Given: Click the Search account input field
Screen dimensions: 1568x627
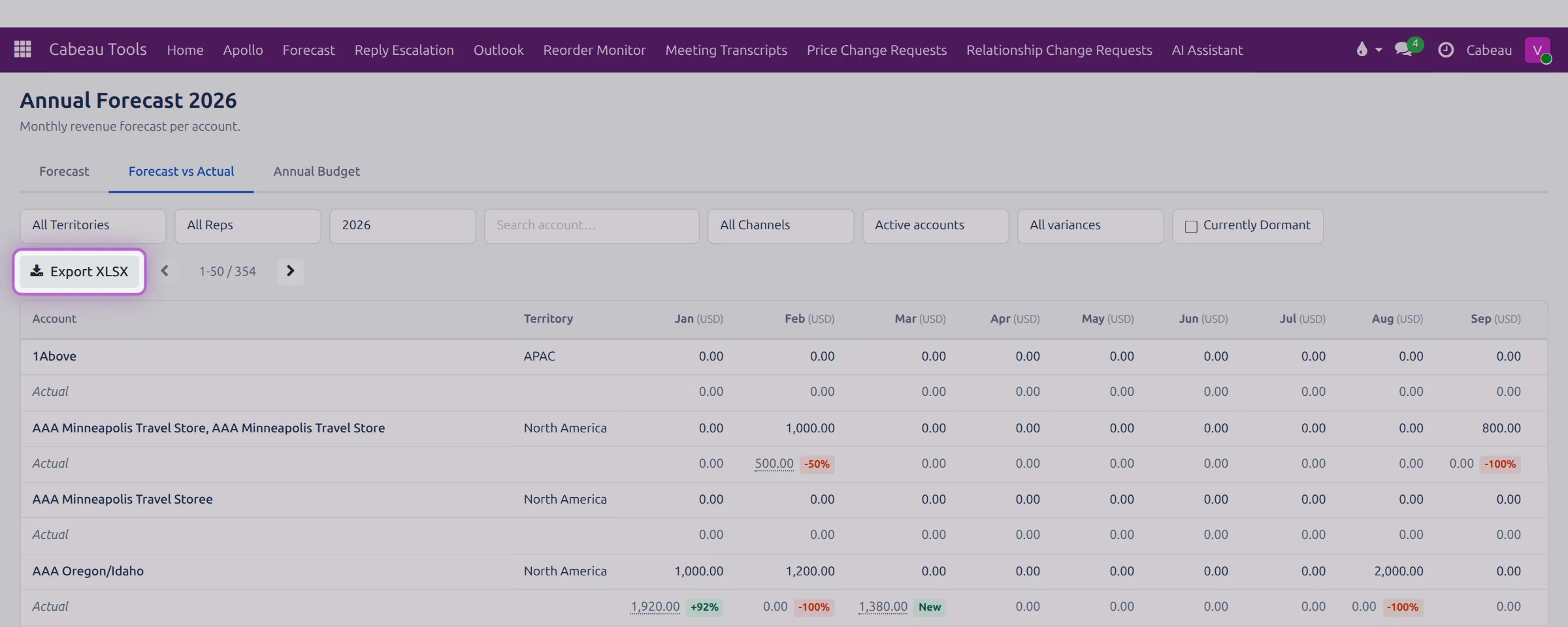Looking at the screenshot, I should (592, 226).
